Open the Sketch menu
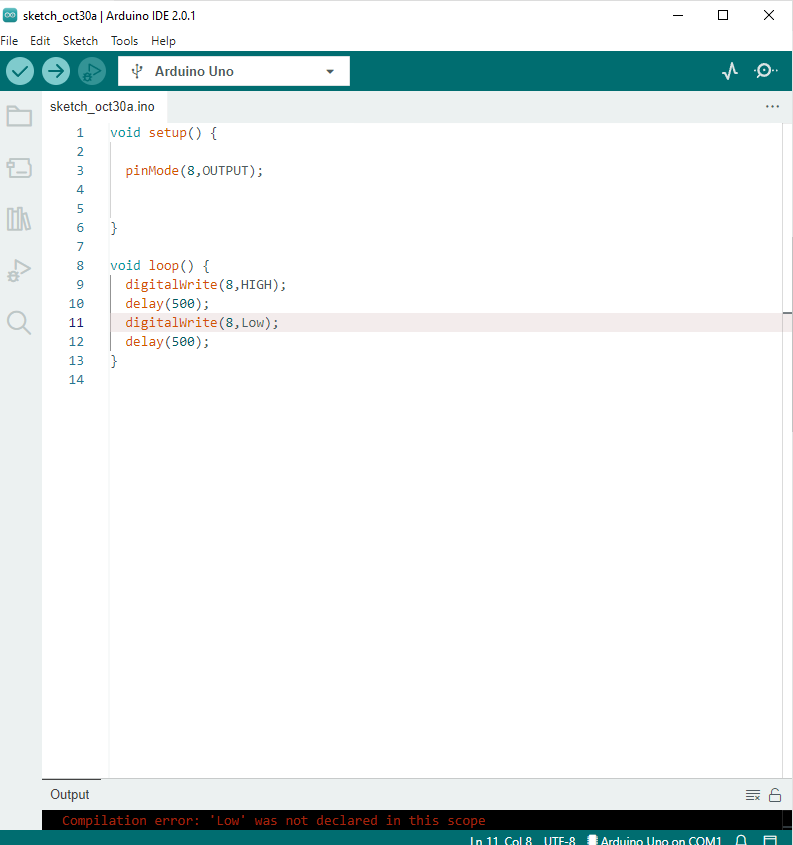Image resolution: width=793 pixels, height=845 pixels. (x=80, y=41)
